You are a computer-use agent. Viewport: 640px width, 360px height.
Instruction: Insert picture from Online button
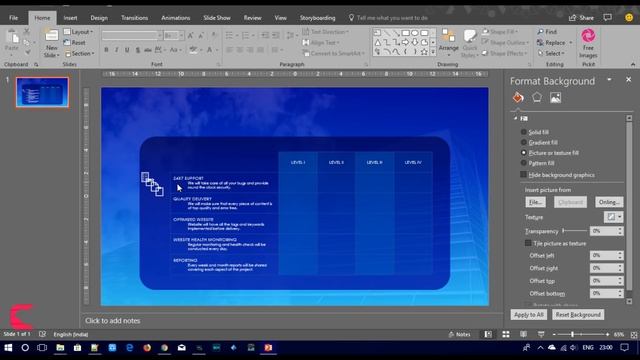click(609, 202)
